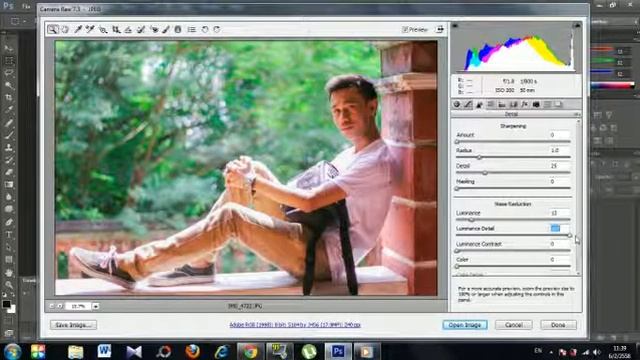
Task: Switch to the Lens Corrections panel tab
Action: pyautogui.click(x=513, y=104)
